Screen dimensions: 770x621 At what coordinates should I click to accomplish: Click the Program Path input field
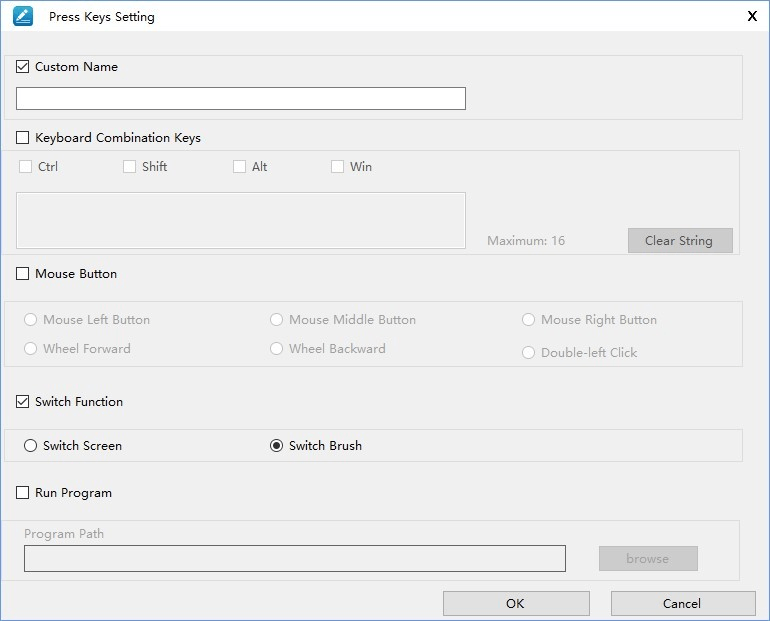tap(294, 558)
